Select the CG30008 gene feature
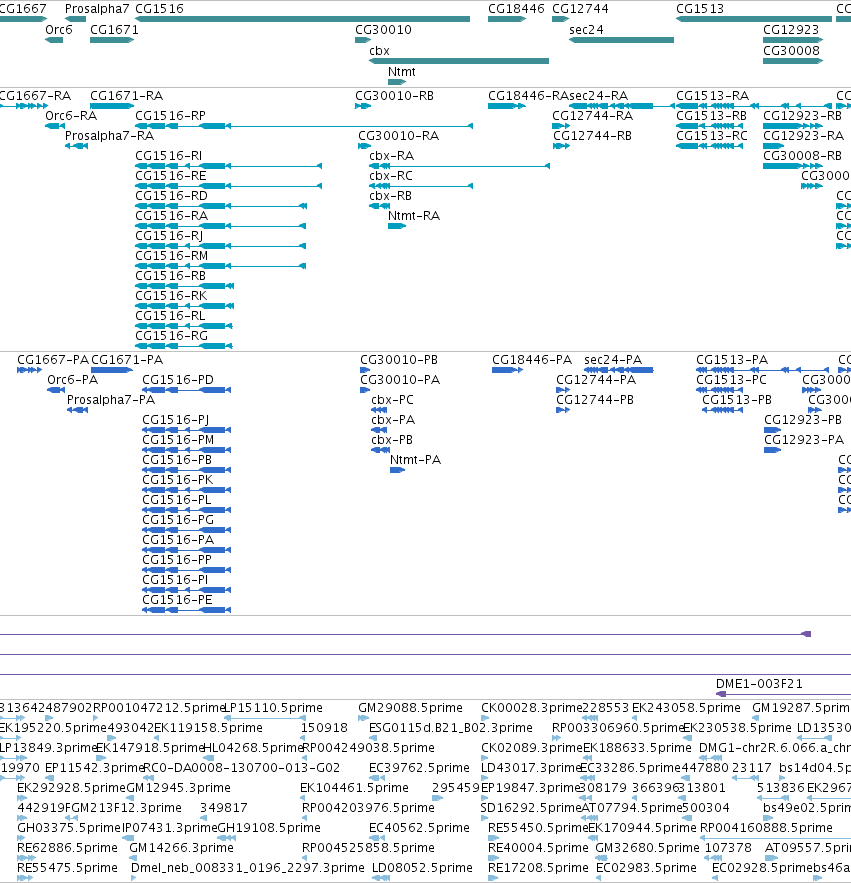 click(793, 61)
